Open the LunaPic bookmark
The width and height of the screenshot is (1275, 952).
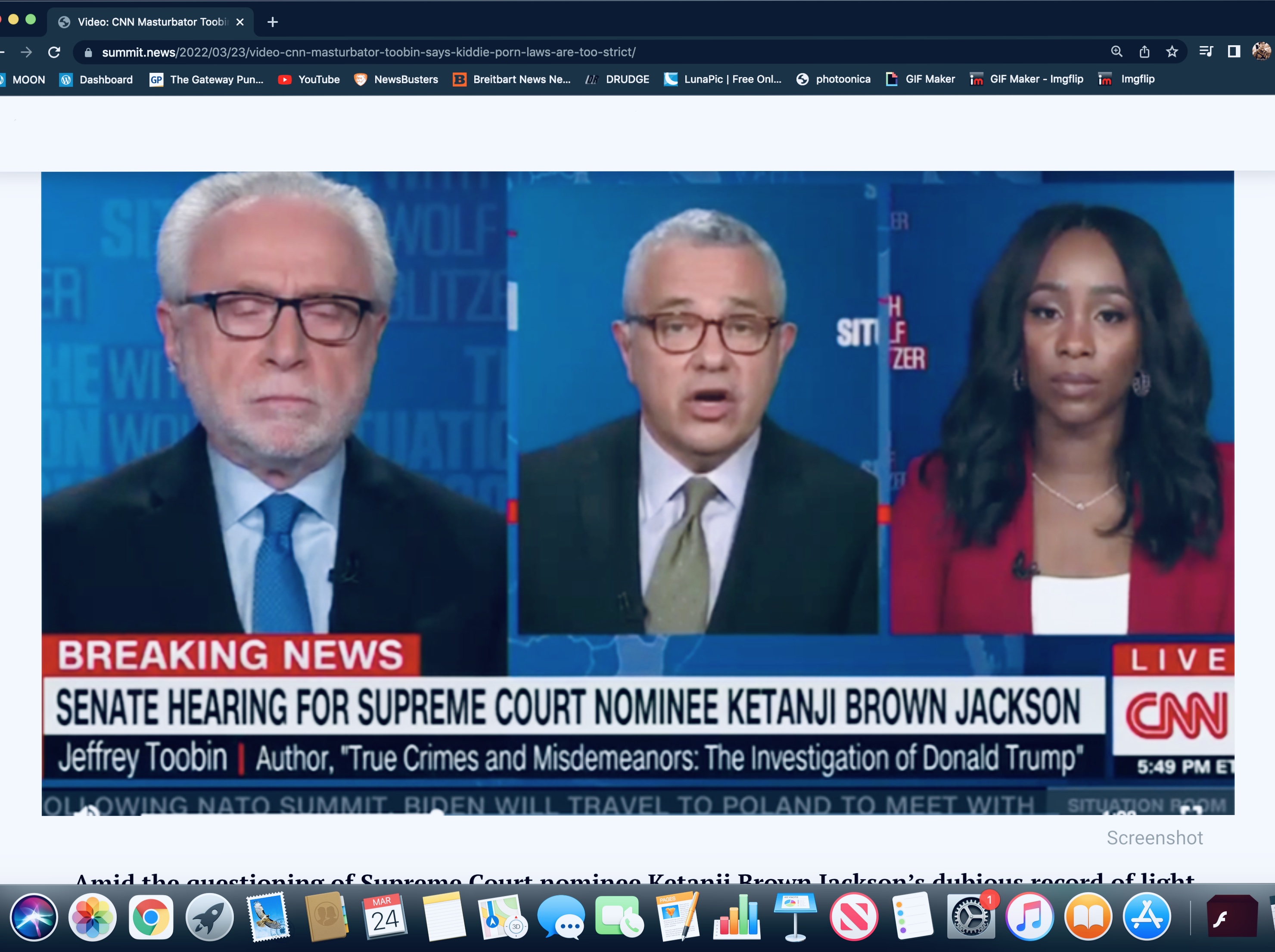click(723, 80)
